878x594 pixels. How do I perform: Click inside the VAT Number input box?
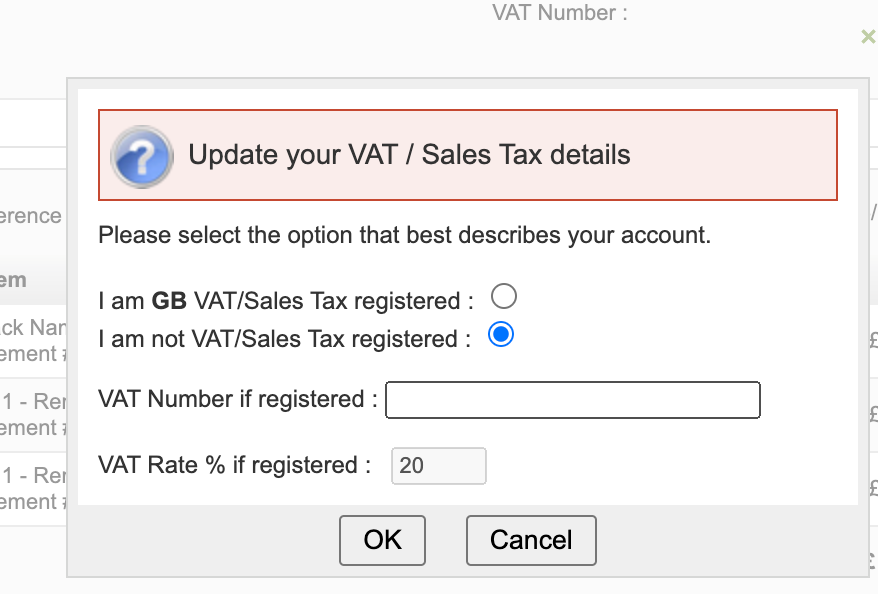pos(572,400)
